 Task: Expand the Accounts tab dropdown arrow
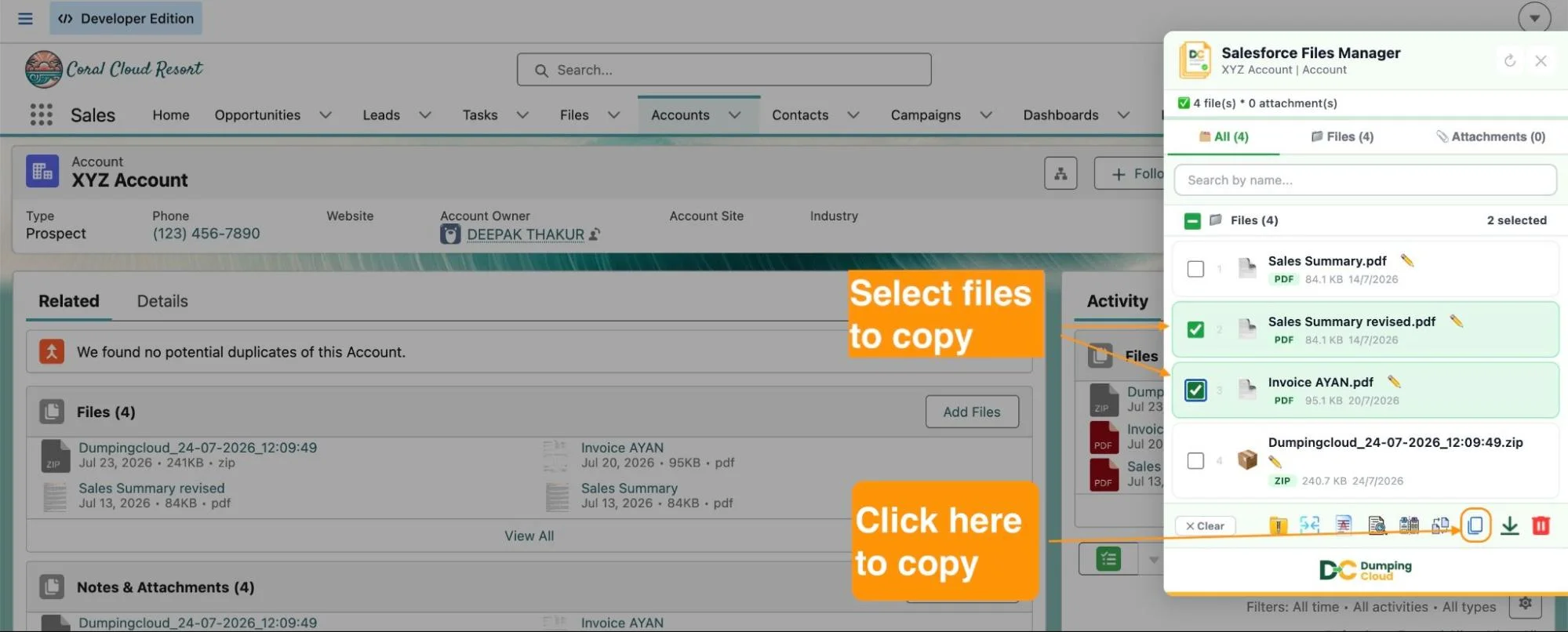[735, 115]
